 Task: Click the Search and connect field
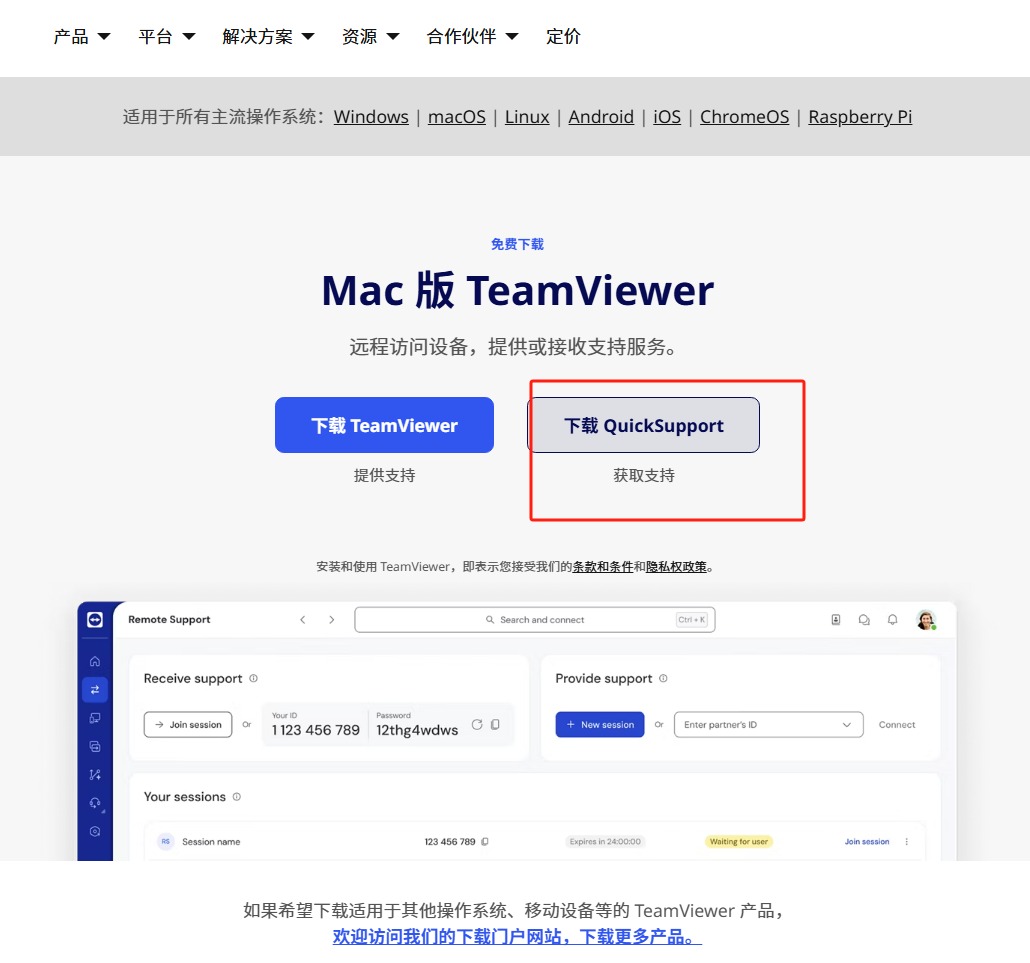click(535, 619)
